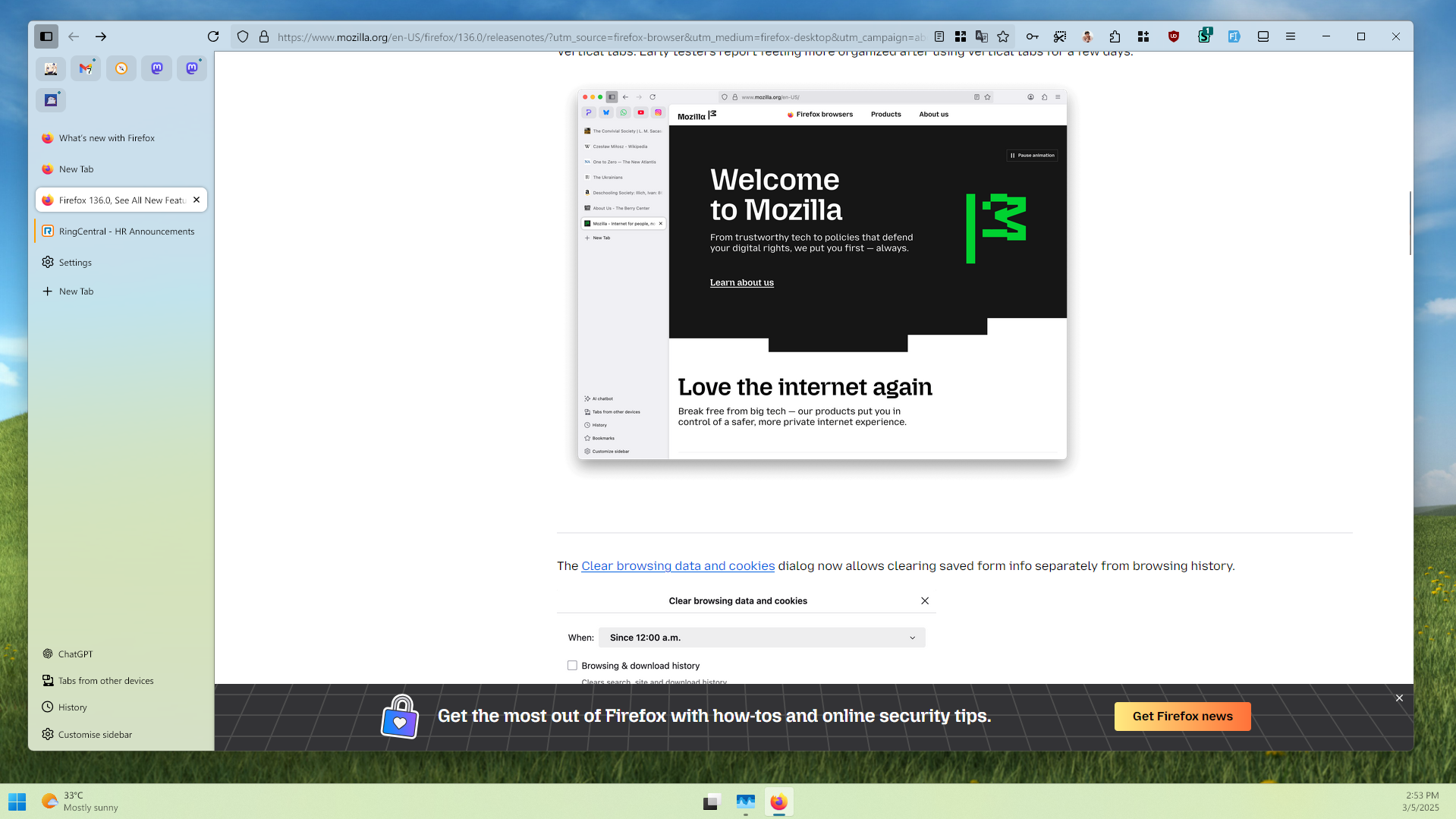1456x819 pixels.
Task: Click the vertical tabs screenshot image
Action: tap(822, 274)
